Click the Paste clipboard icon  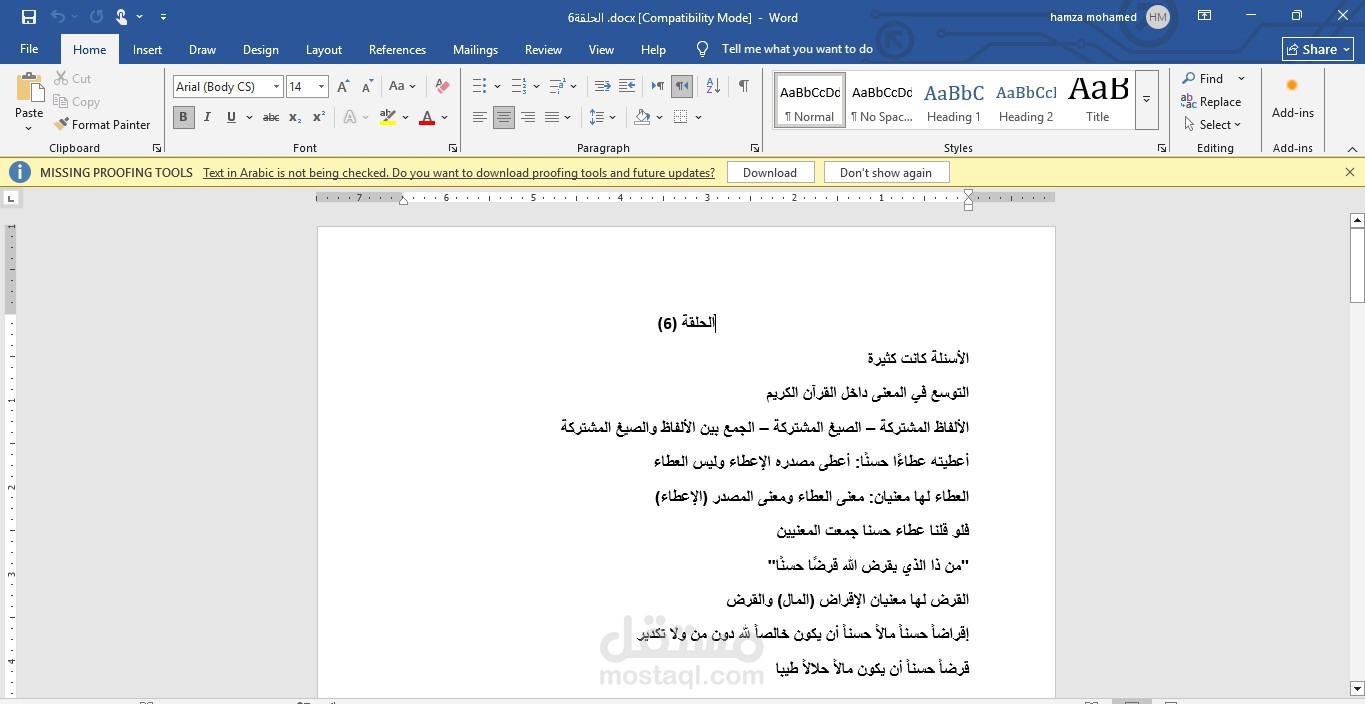pos(30,88)
